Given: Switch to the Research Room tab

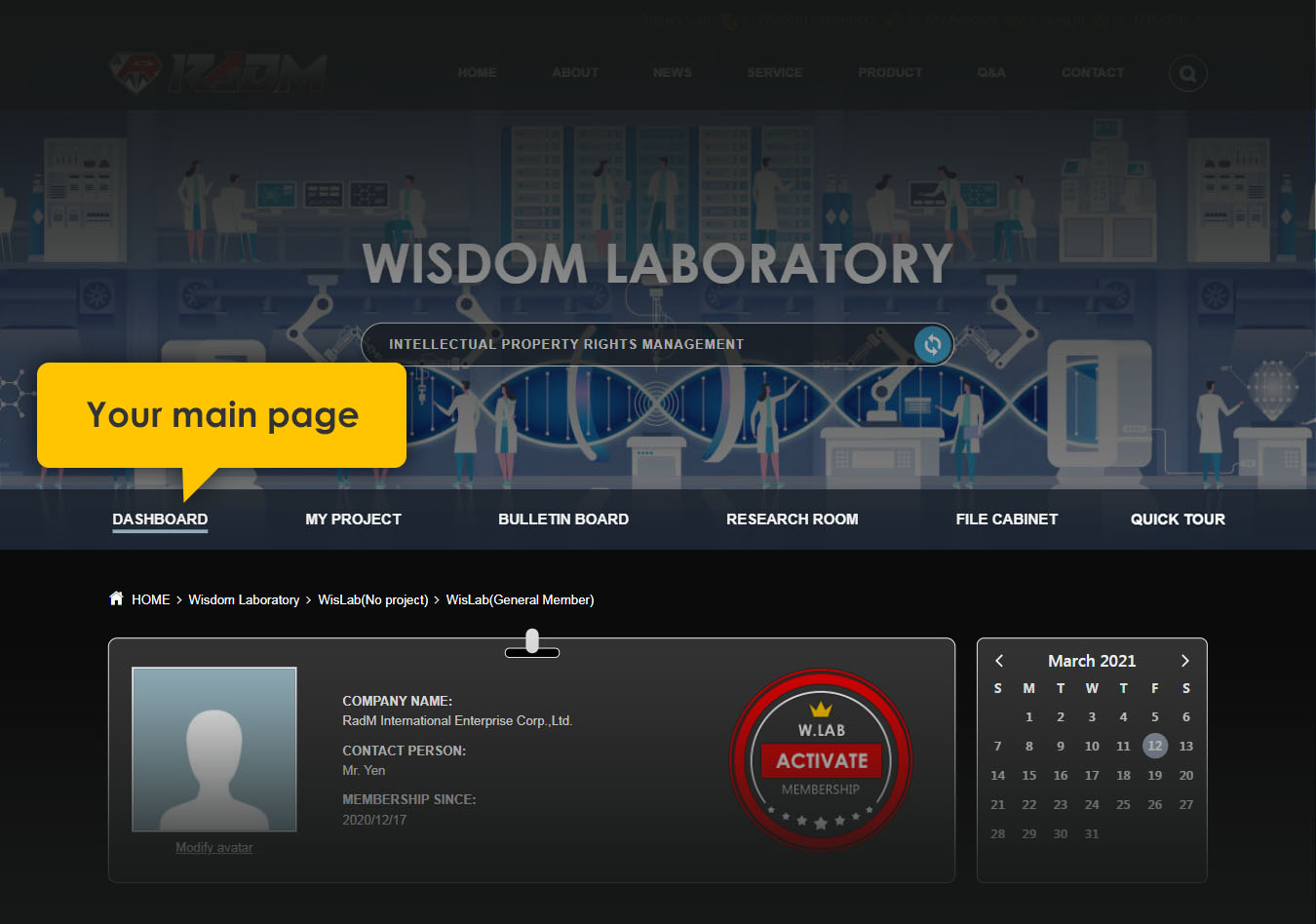Looking at the screenshot, I should [792, 520].
